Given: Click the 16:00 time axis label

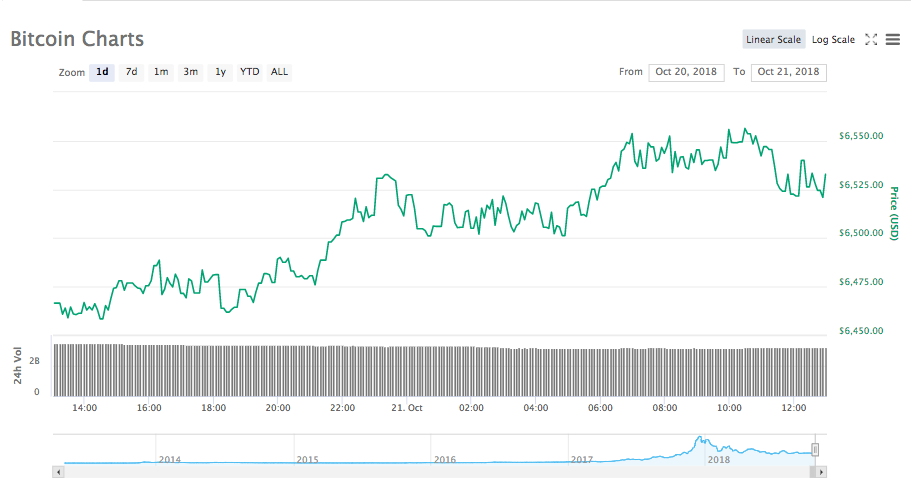Looking at the screenshot, I should click(149, 408).
